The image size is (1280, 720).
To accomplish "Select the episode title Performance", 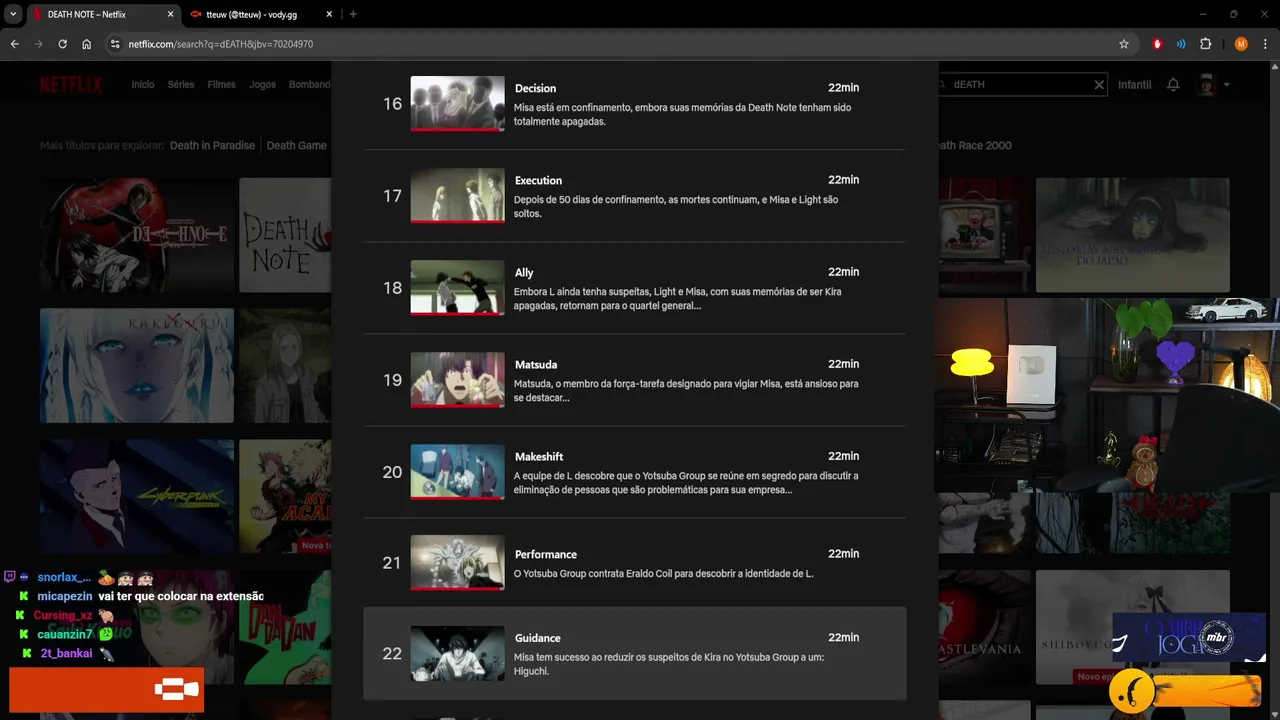I will [x=546, y=554].
